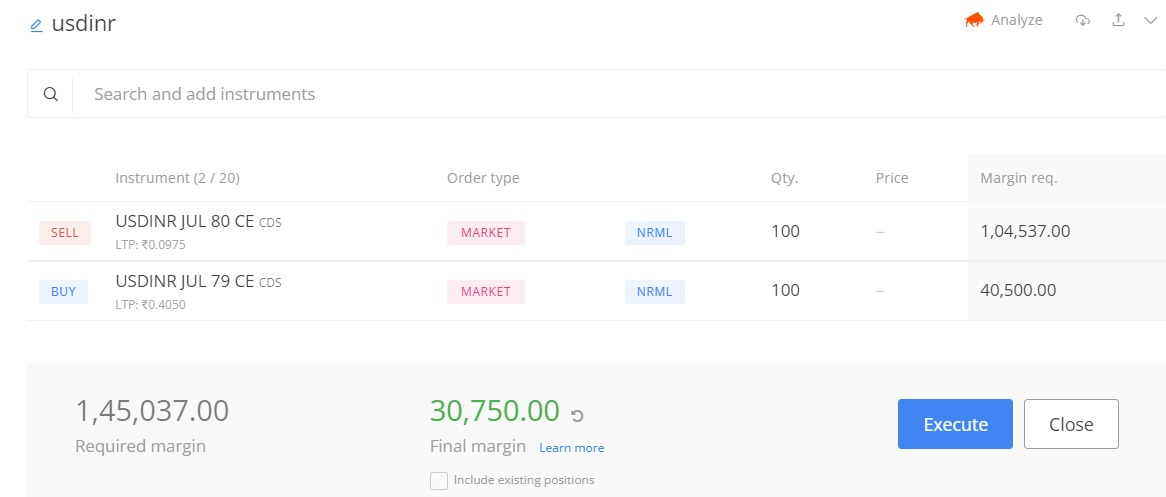Click the refresh icon beside final margin
The height and width of the screenshot is (497, 1166).
click(576, 414)
